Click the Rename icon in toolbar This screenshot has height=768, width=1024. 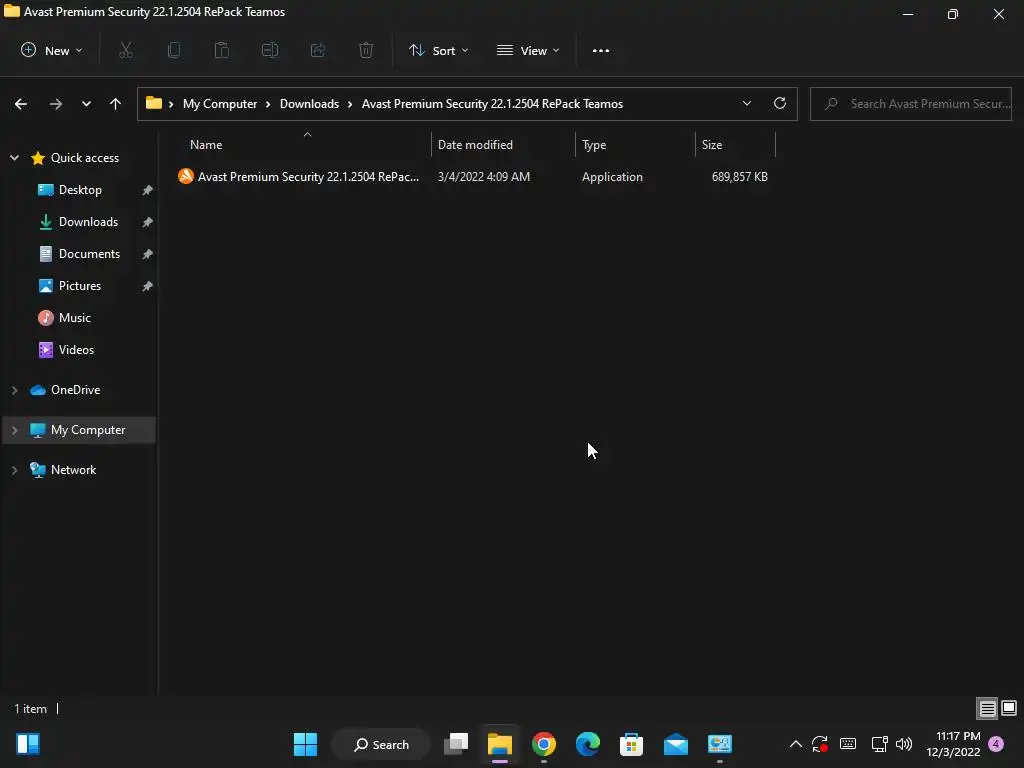(x=270, y=50)
